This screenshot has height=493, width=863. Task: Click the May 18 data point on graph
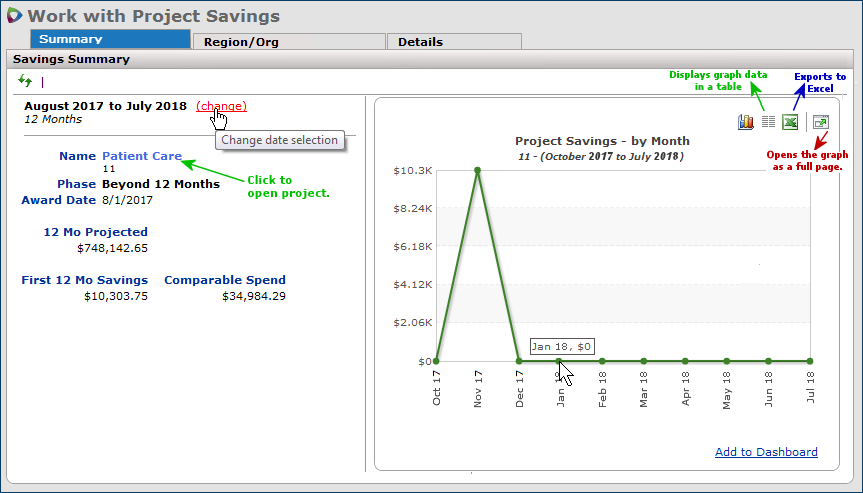pos(726,361)
